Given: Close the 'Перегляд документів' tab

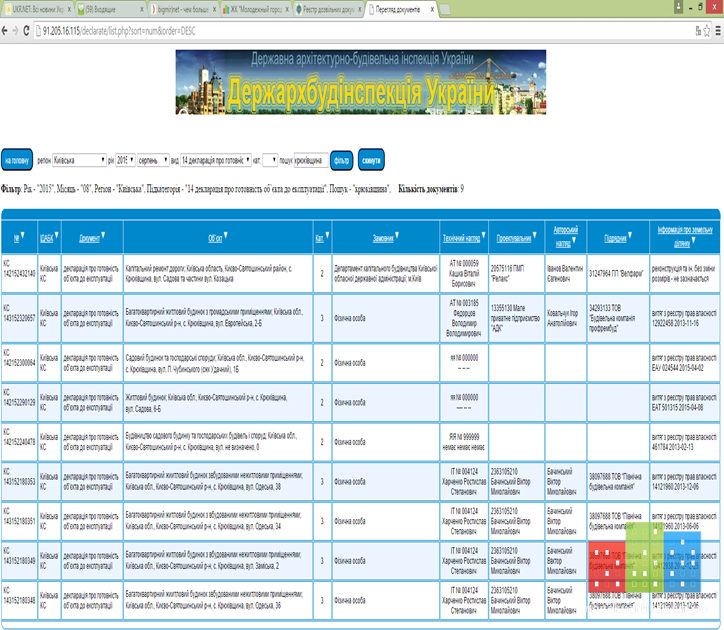Looking at the screenshot, I should pos(432,9).
